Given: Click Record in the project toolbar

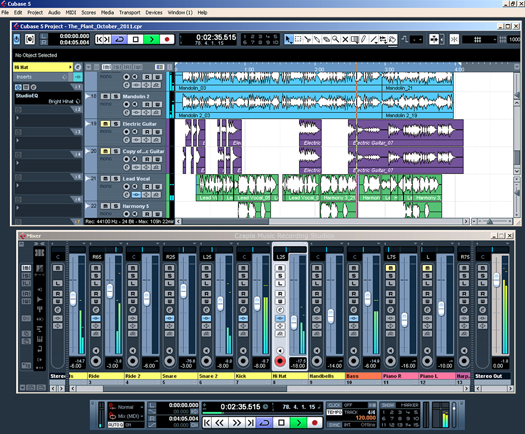Looking at the screenshot, I should pos(167,40).
